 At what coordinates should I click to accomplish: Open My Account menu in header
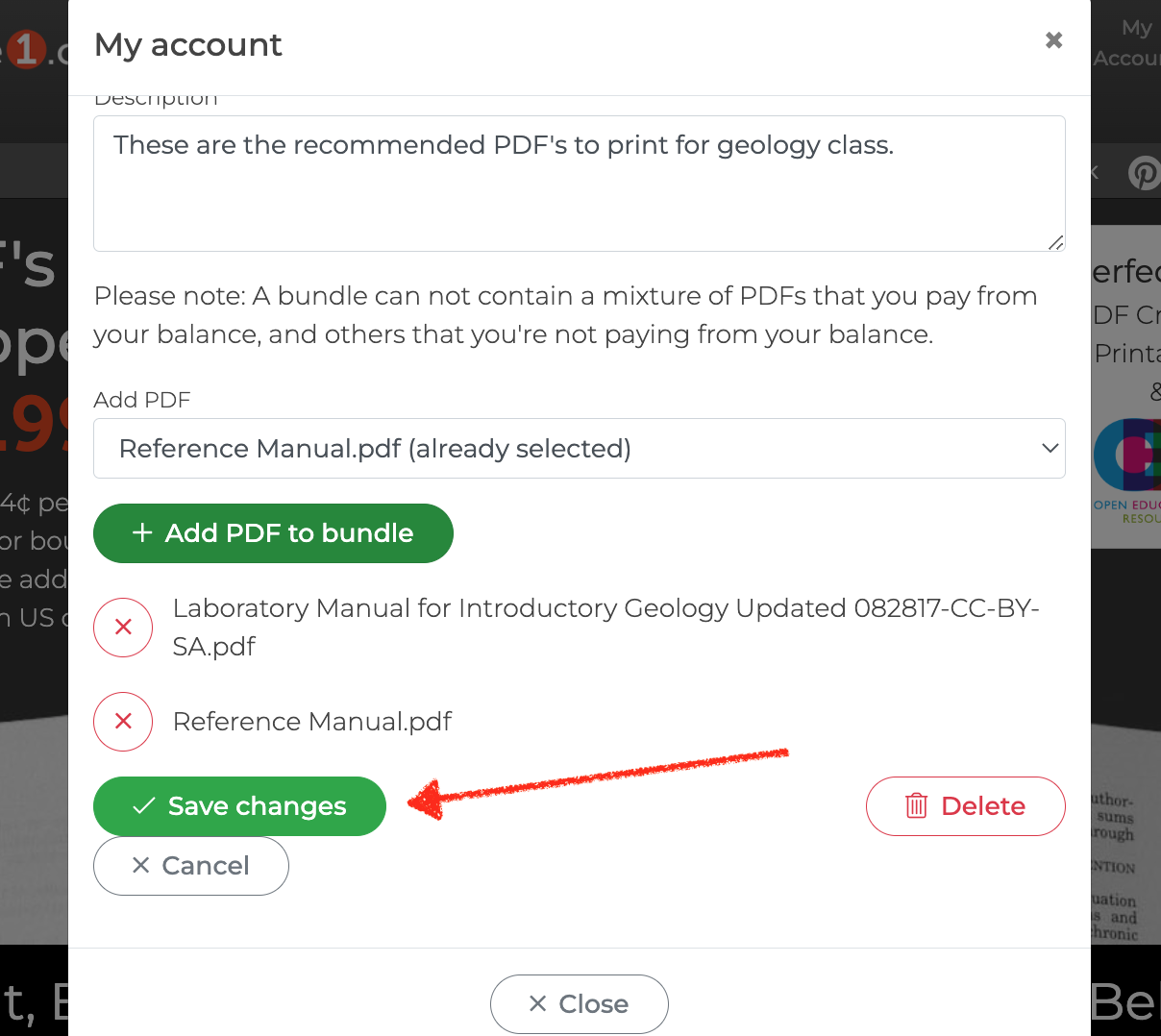point(1126,43)
